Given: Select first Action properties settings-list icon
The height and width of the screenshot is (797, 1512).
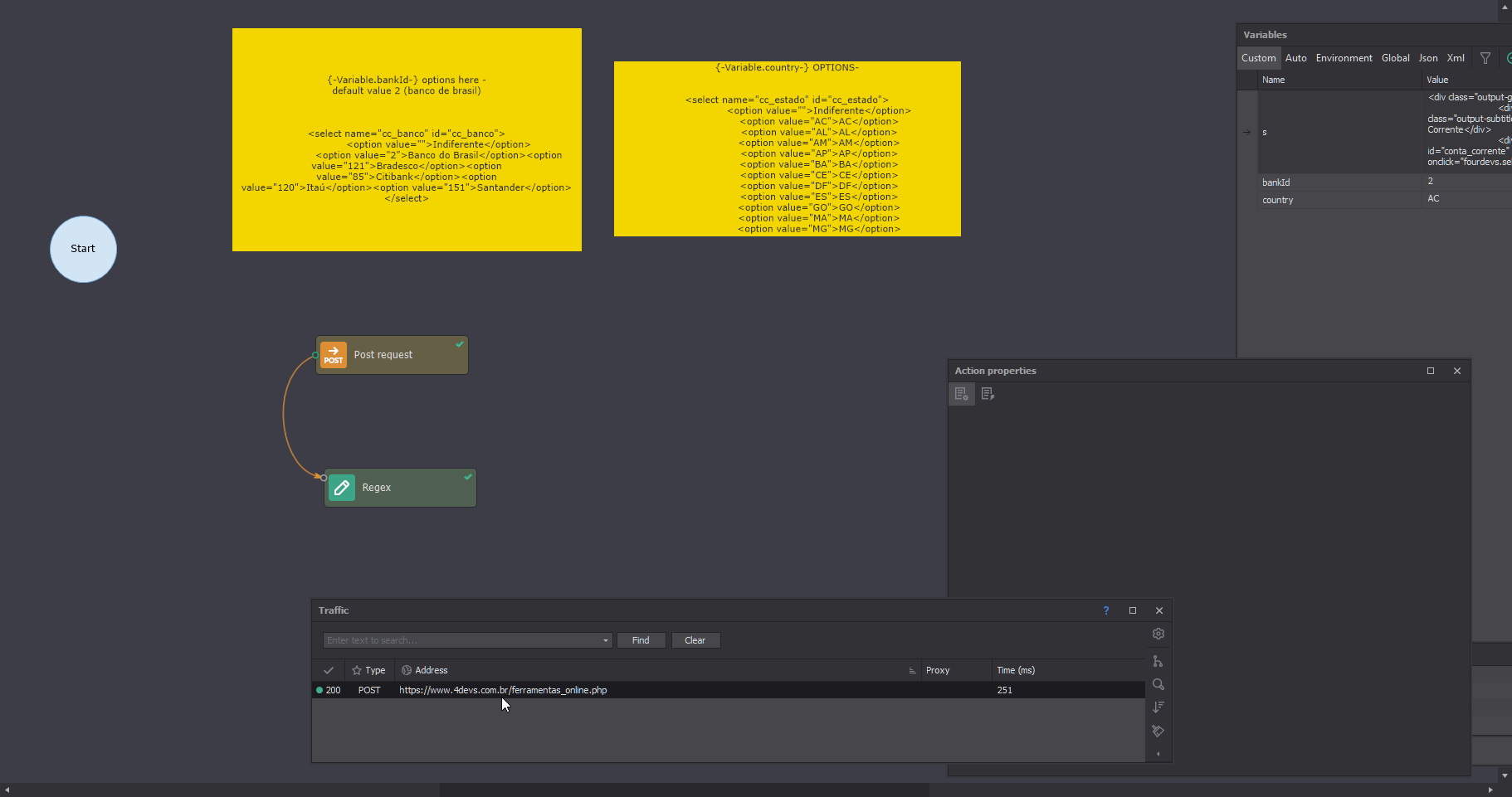Looking at the screenshot, I should (x=961, y=394).
